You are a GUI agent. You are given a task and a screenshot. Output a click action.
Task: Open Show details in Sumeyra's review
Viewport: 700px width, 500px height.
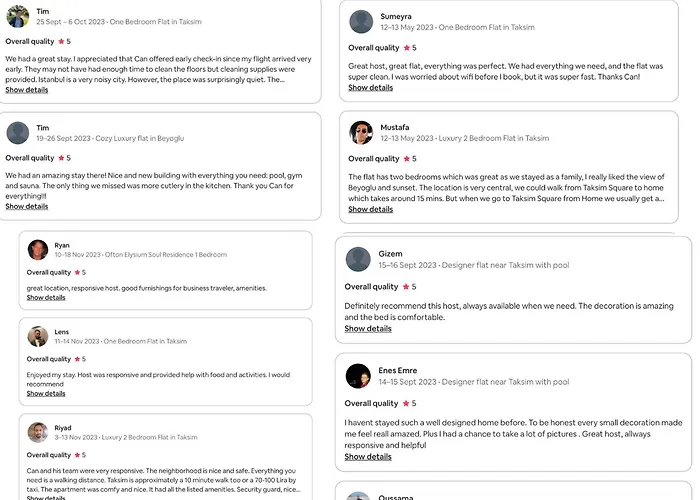coord(370,88)
